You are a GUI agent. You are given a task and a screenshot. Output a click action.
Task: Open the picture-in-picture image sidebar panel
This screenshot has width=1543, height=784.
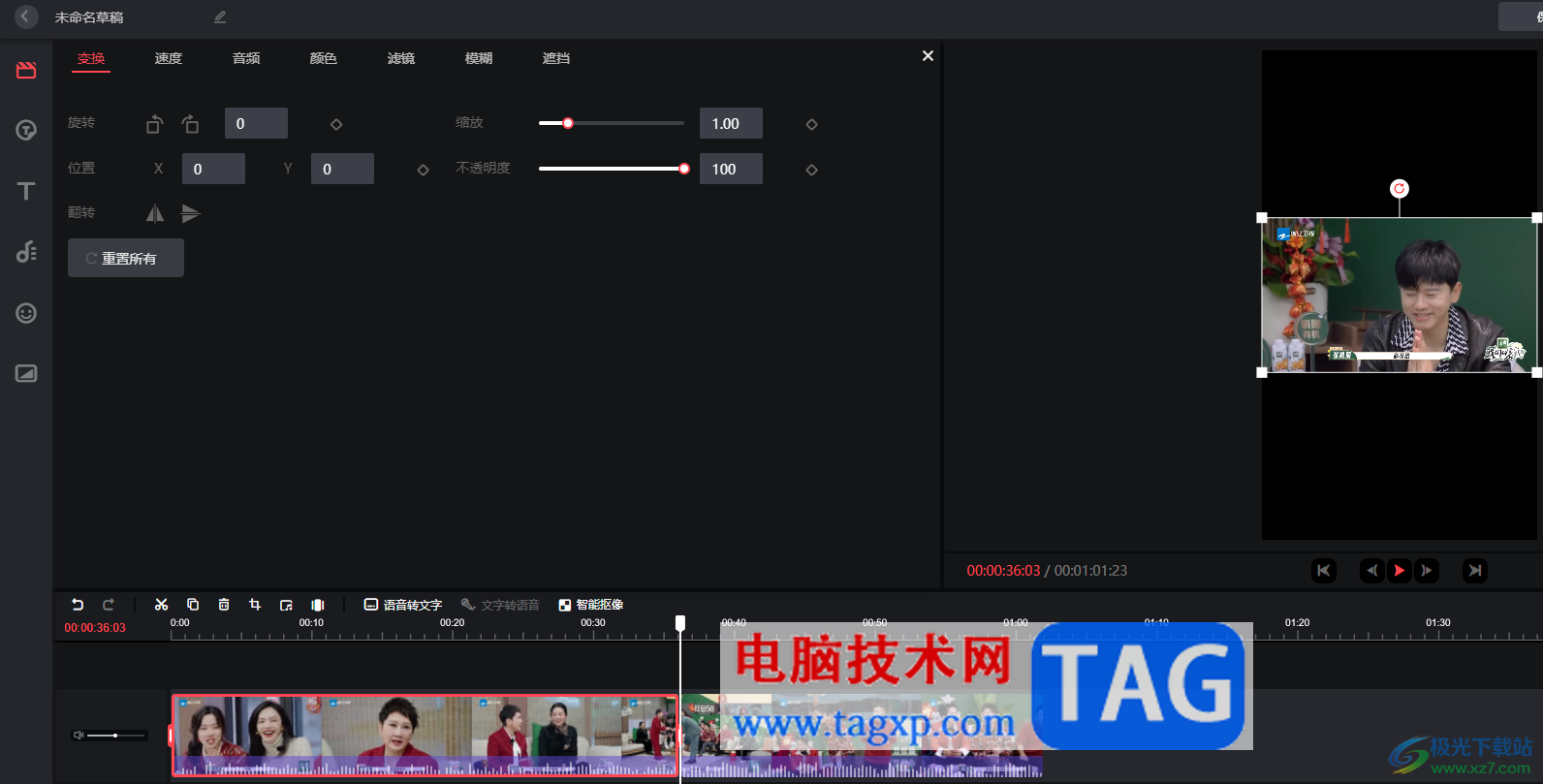26,373
